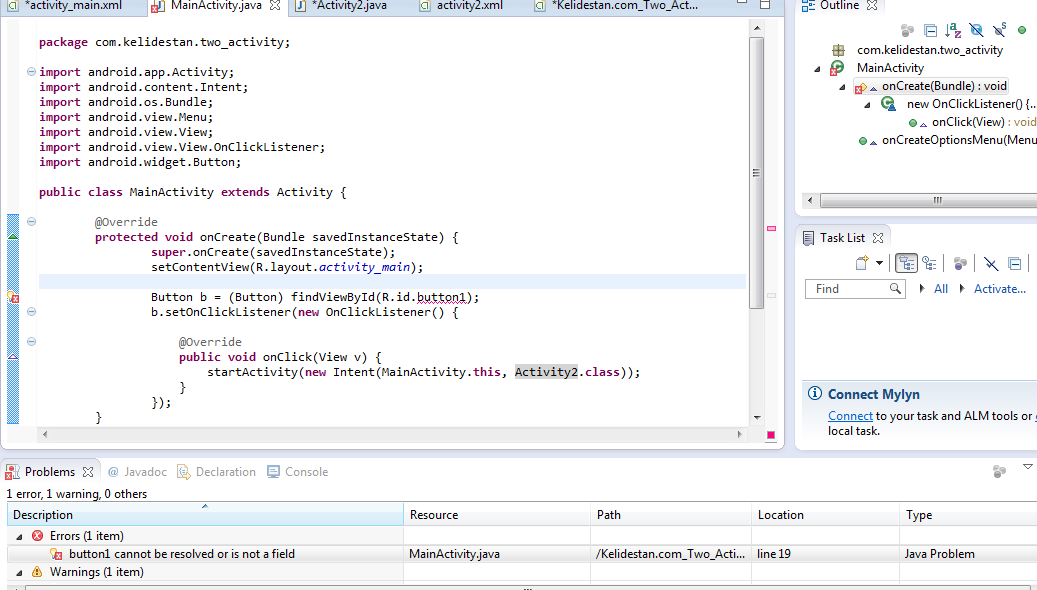
Task: Select the Problems tab
Action: coord(50,472)
